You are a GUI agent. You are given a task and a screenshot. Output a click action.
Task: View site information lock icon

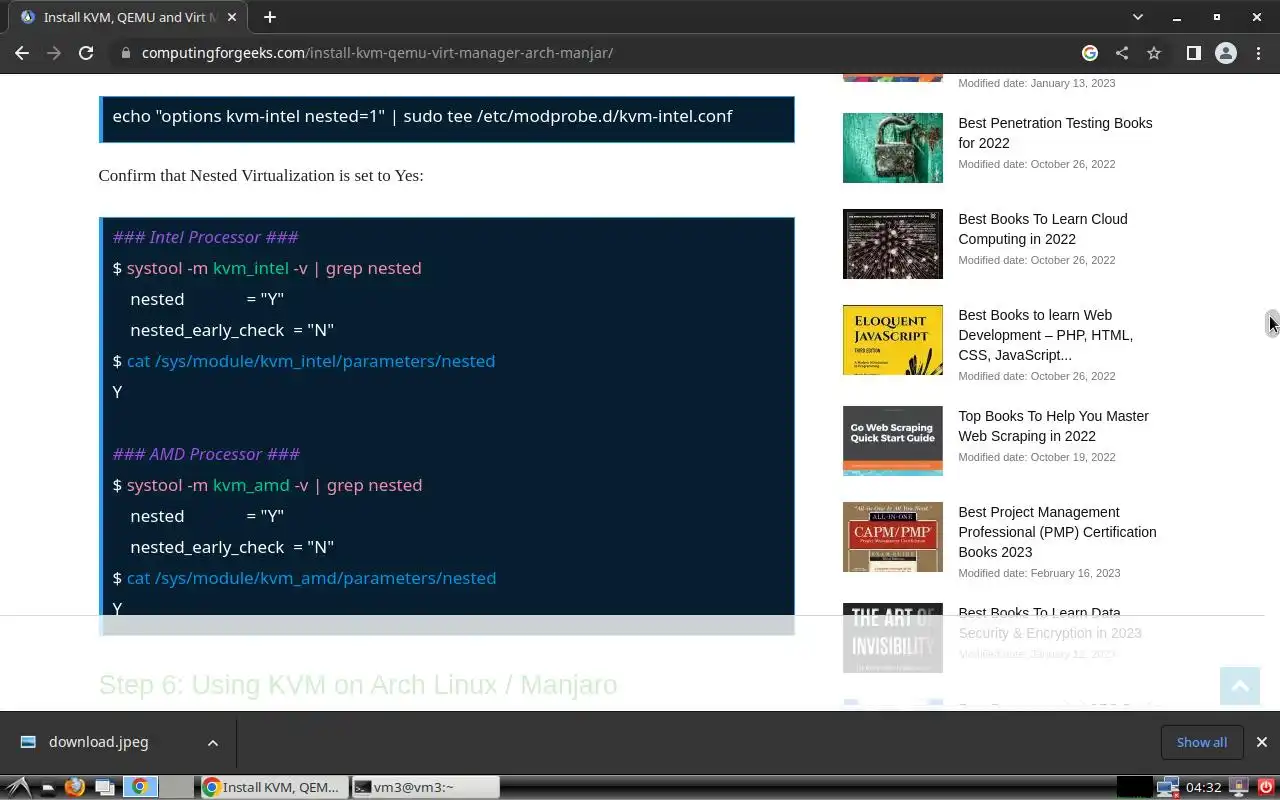(x=126, y=53)
